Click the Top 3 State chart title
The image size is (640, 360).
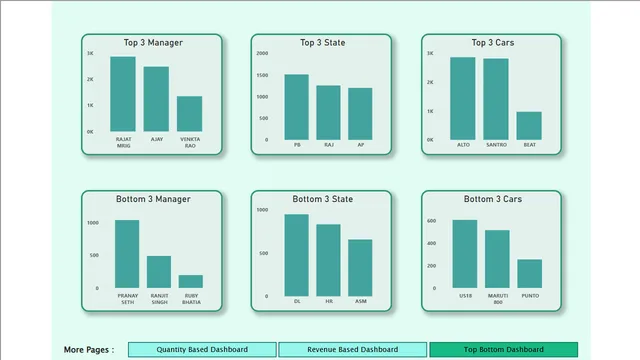[323, 42]
